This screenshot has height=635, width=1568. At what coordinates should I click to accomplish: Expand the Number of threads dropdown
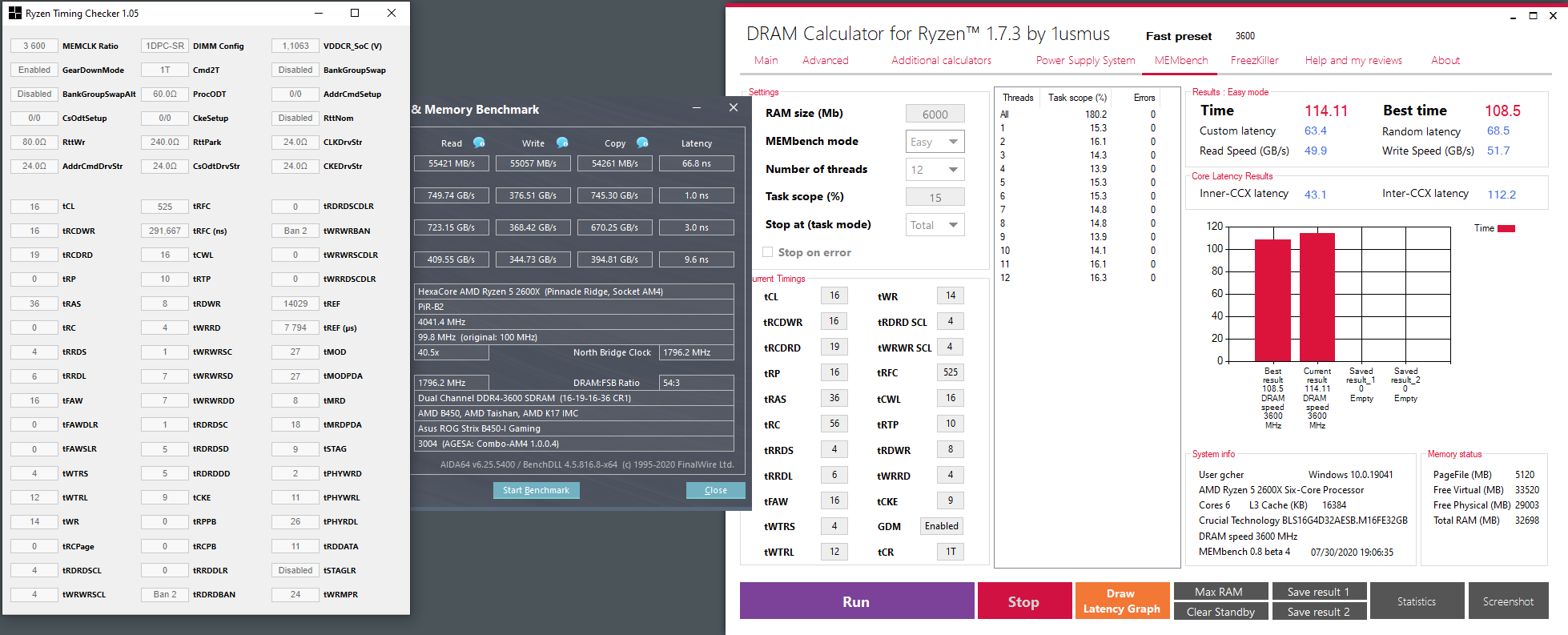pos(935,170)
